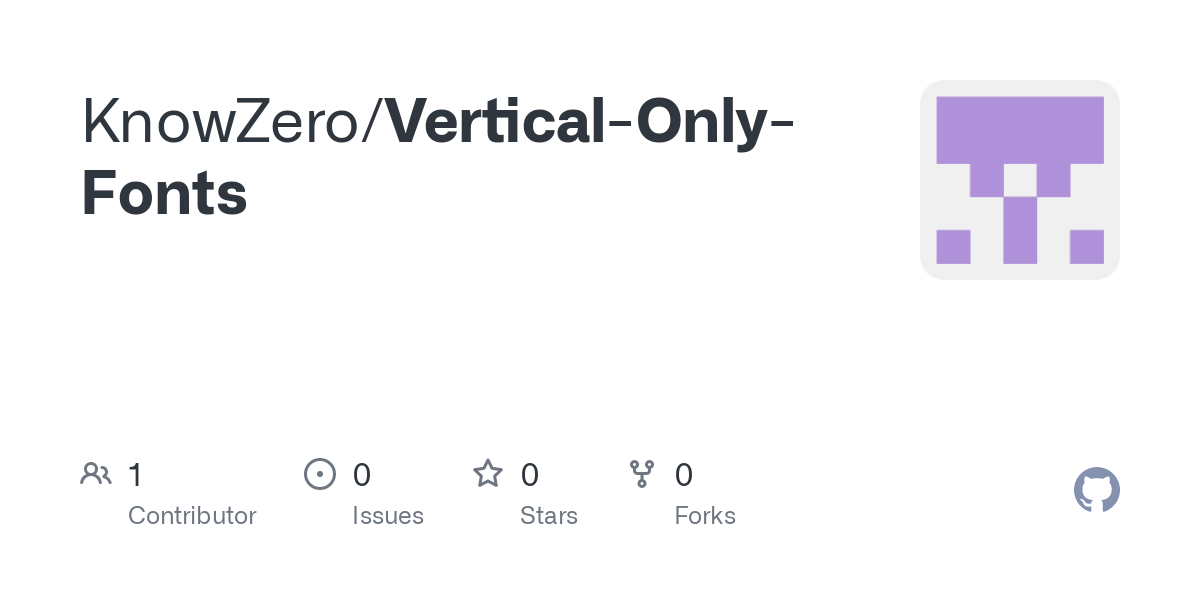Screen dimensions: 1200x600
Task: Click the Stars star icon
Action: click(x=488, y=473)
